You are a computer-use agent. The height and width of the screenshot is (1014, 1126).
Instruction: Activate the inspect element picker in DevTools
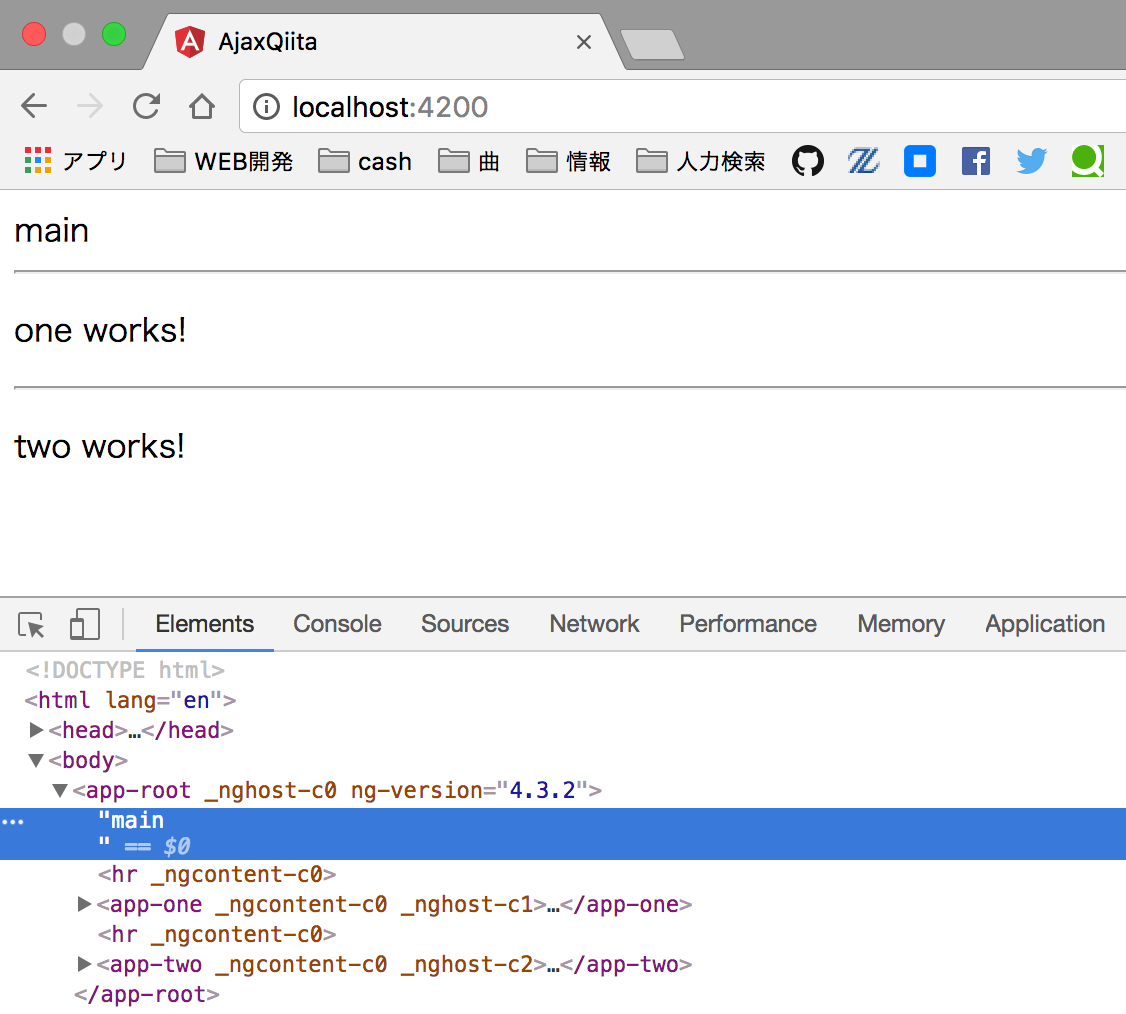(31, 623)
